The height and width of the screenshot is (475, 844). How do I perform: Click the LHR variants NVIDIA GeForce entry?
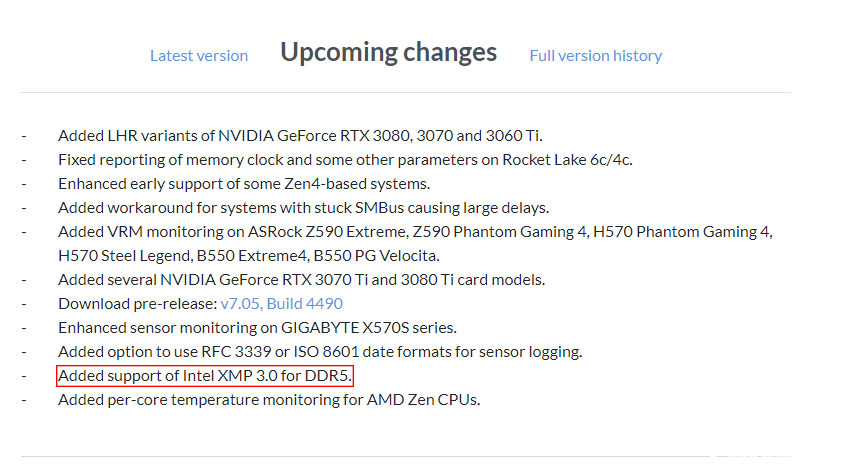click(300, 135)
